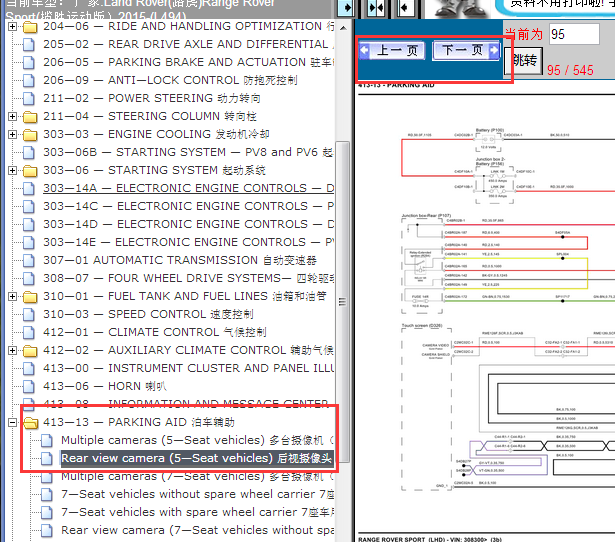
Task: Click folder icon of 303-03 Engine Cooling
Action: click(x=30, y=135)
